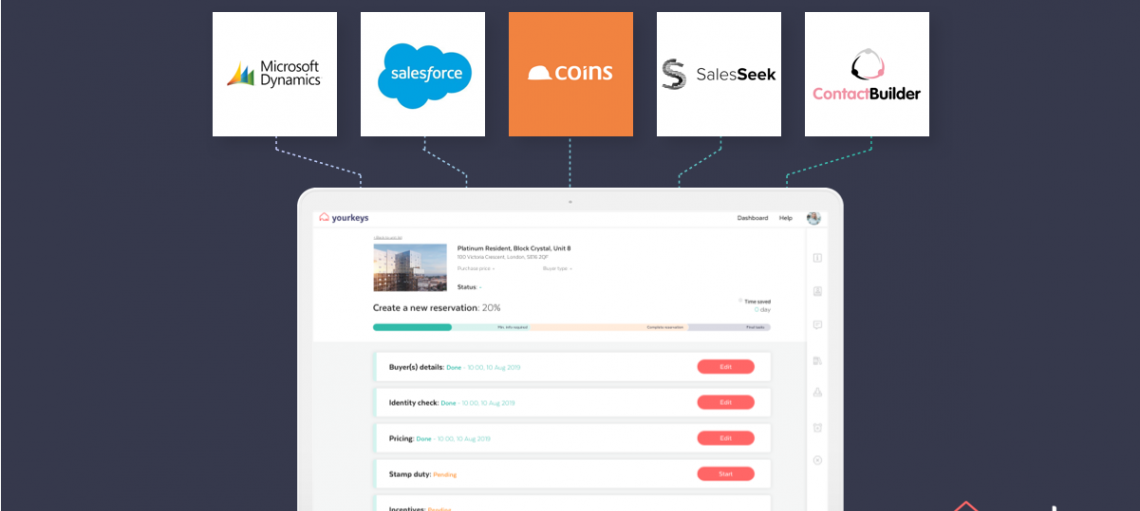1140x511 pixels.
Task: Open the documents icon in sidebar
Action: [817, 360]
